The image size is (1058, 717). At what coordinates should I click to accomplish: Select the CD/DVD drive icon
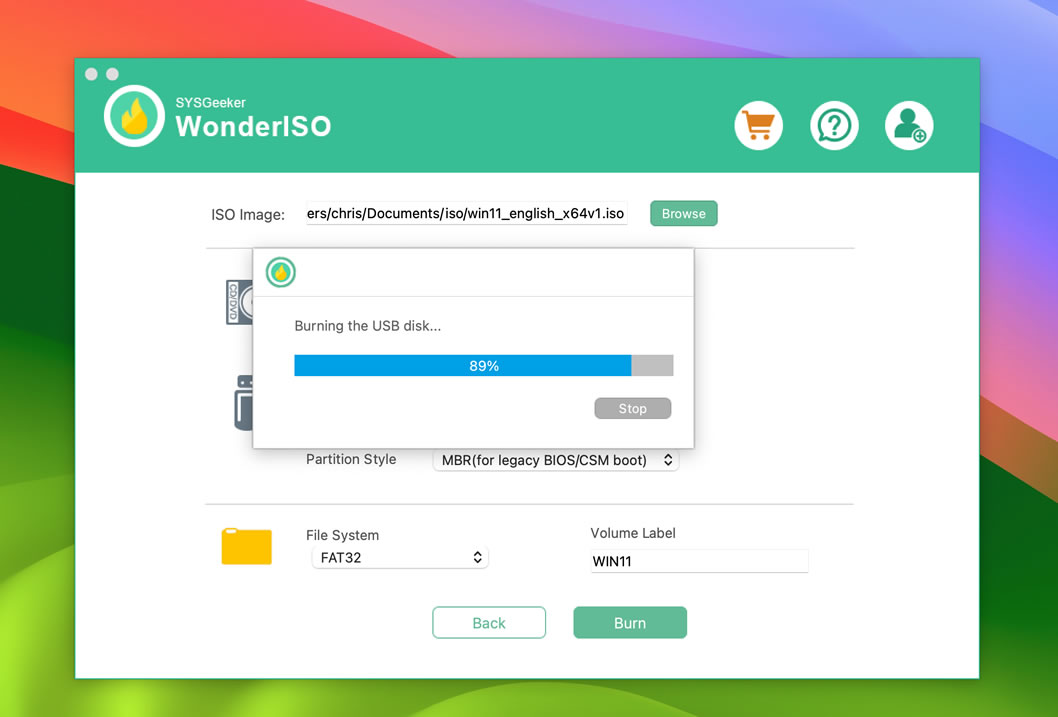[239, 302]
